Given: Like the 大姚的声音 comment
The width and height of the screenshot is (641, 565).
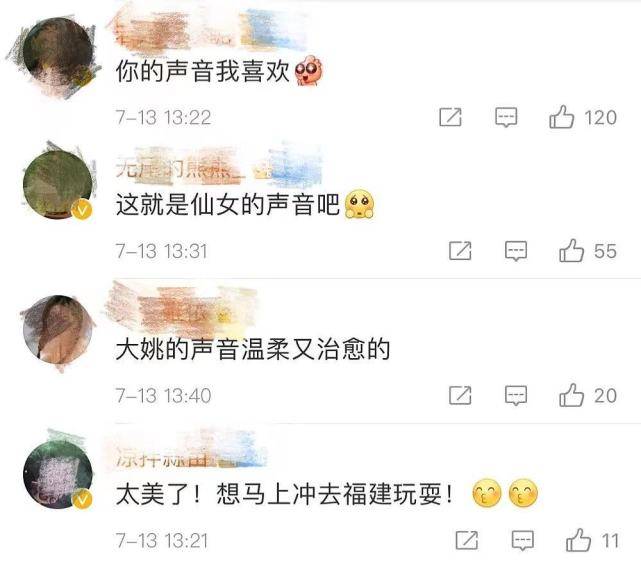Looking at the screenshot, I should coord(572,395).
